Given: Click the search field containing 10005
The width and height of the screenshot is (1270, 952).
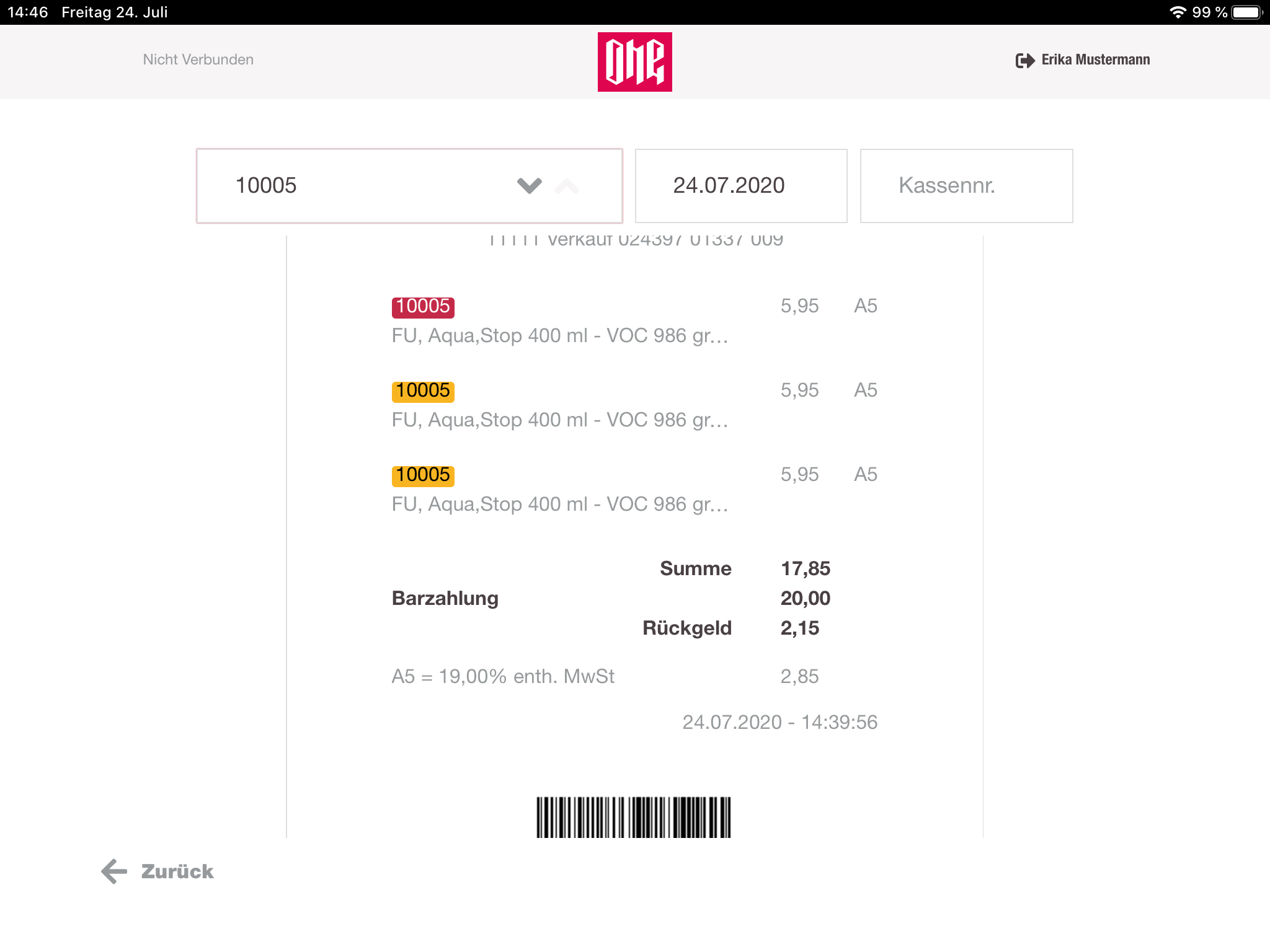Looking at the screenshot, I should 409,186.
